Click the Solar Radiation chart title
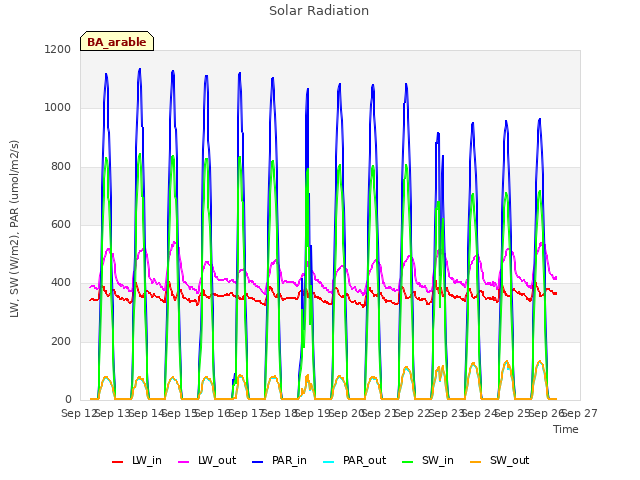The image size is (640, 480). click(319, 11)
